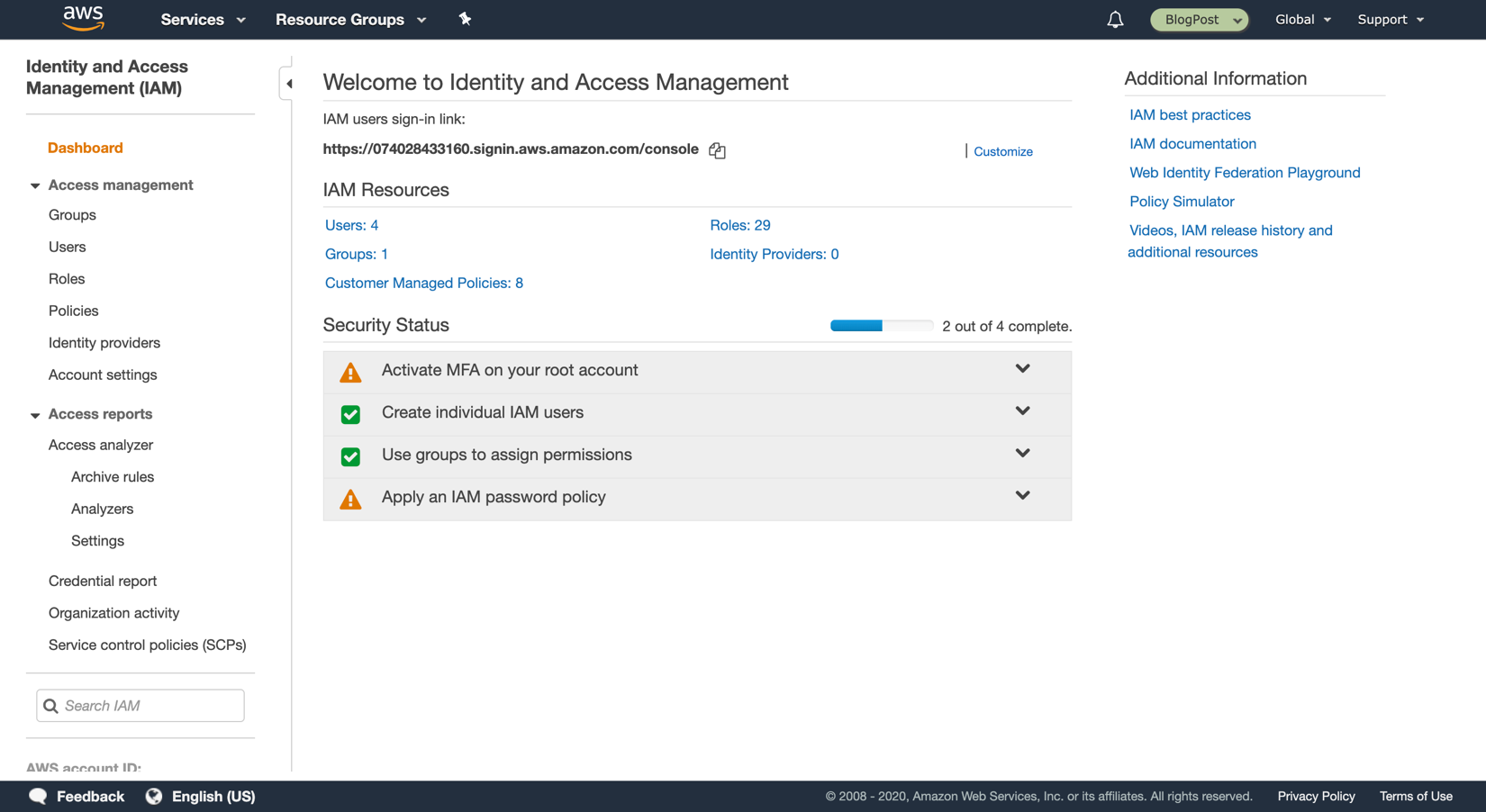Open the notifications bell

(1115, 19)
